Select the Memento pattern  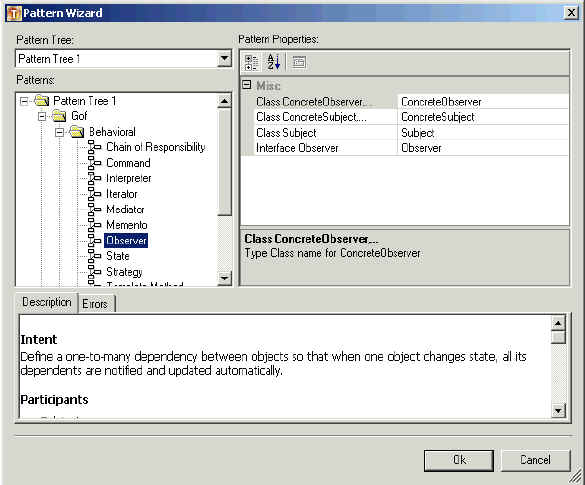coord(127,225)
